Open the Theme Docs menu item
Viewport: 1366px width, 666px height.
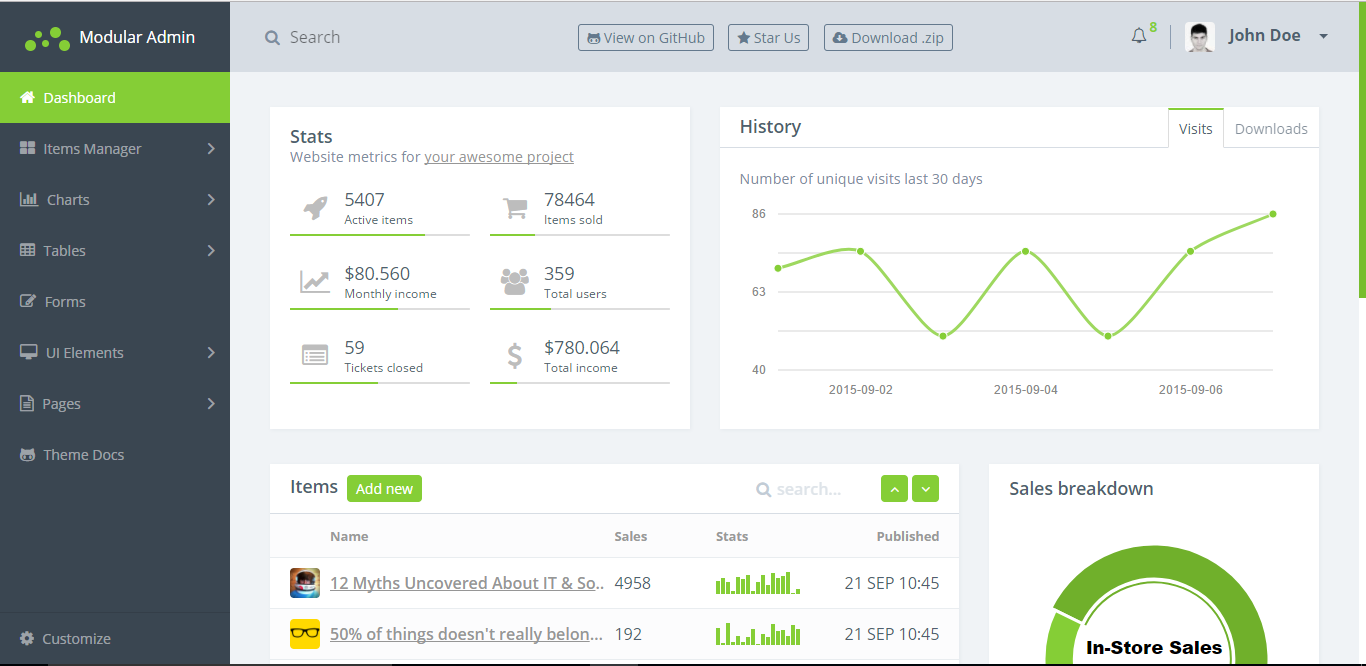click(115, 454)
